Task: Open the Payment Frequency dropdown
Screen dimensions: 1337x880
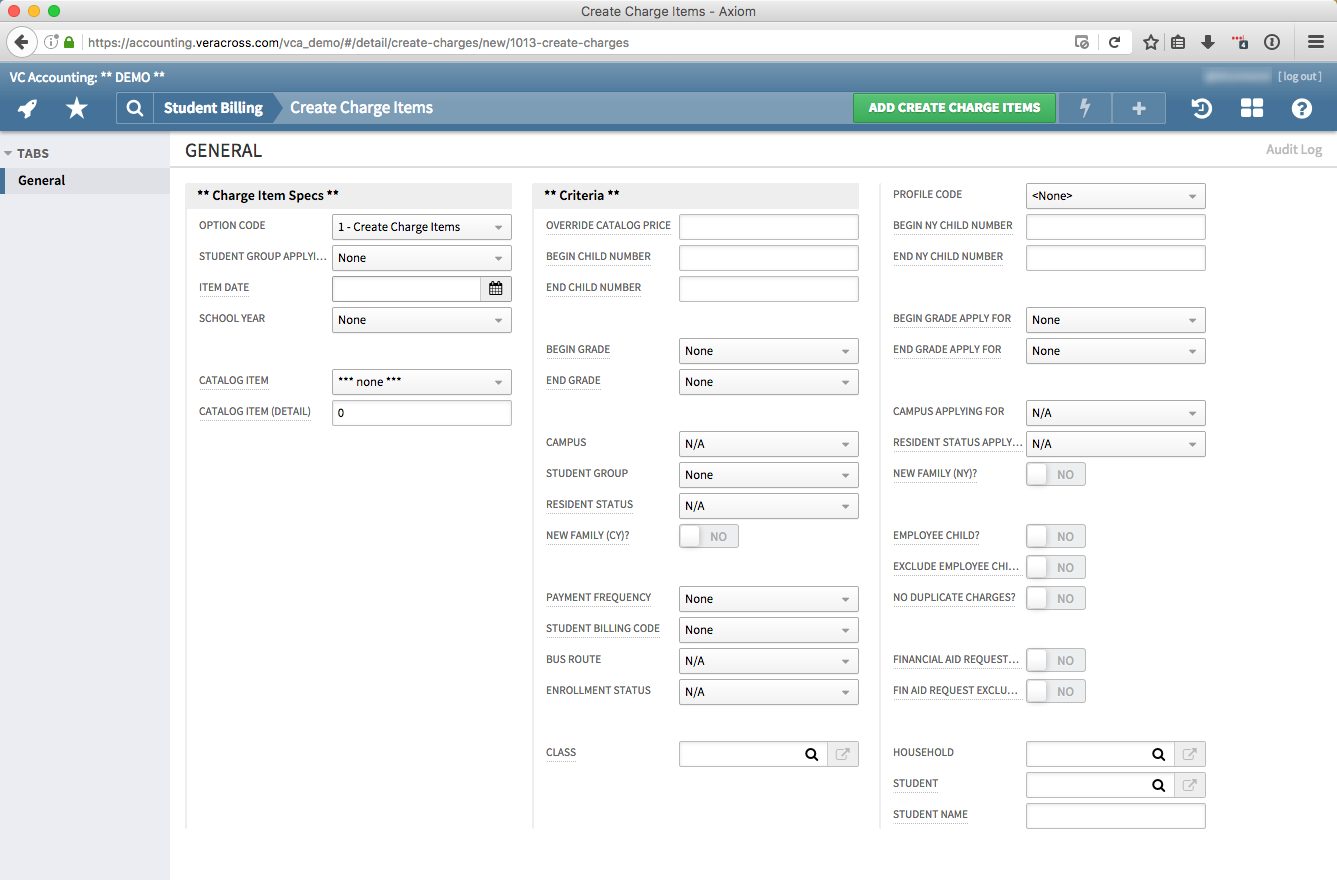Action: pyautogui.click(x=768, y=599)
